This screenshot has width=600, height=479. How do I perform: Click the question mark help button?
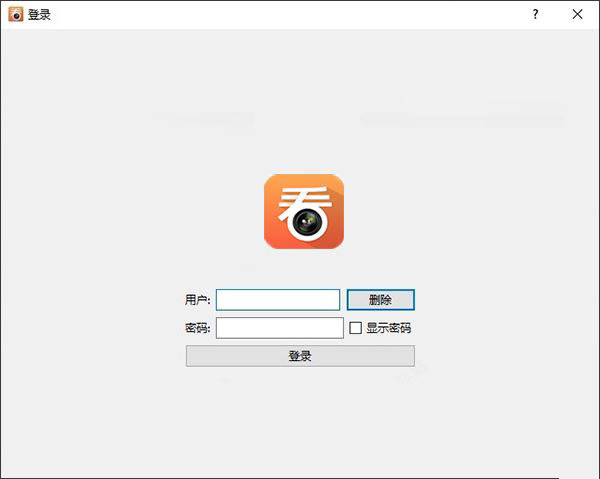535,14
